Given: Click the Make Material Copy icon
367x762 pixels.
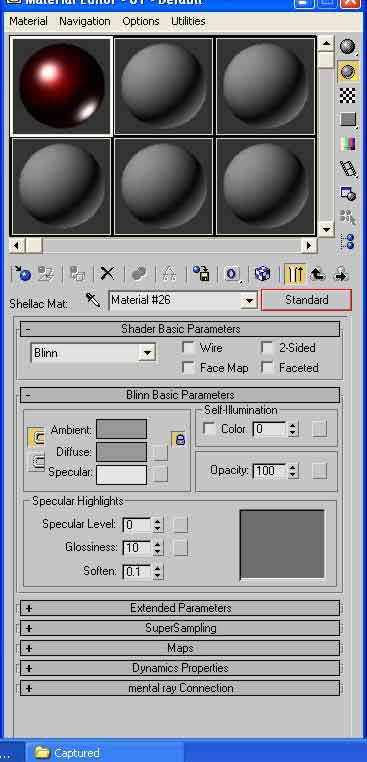Looking at the screenshot, I should coord(139,274).
